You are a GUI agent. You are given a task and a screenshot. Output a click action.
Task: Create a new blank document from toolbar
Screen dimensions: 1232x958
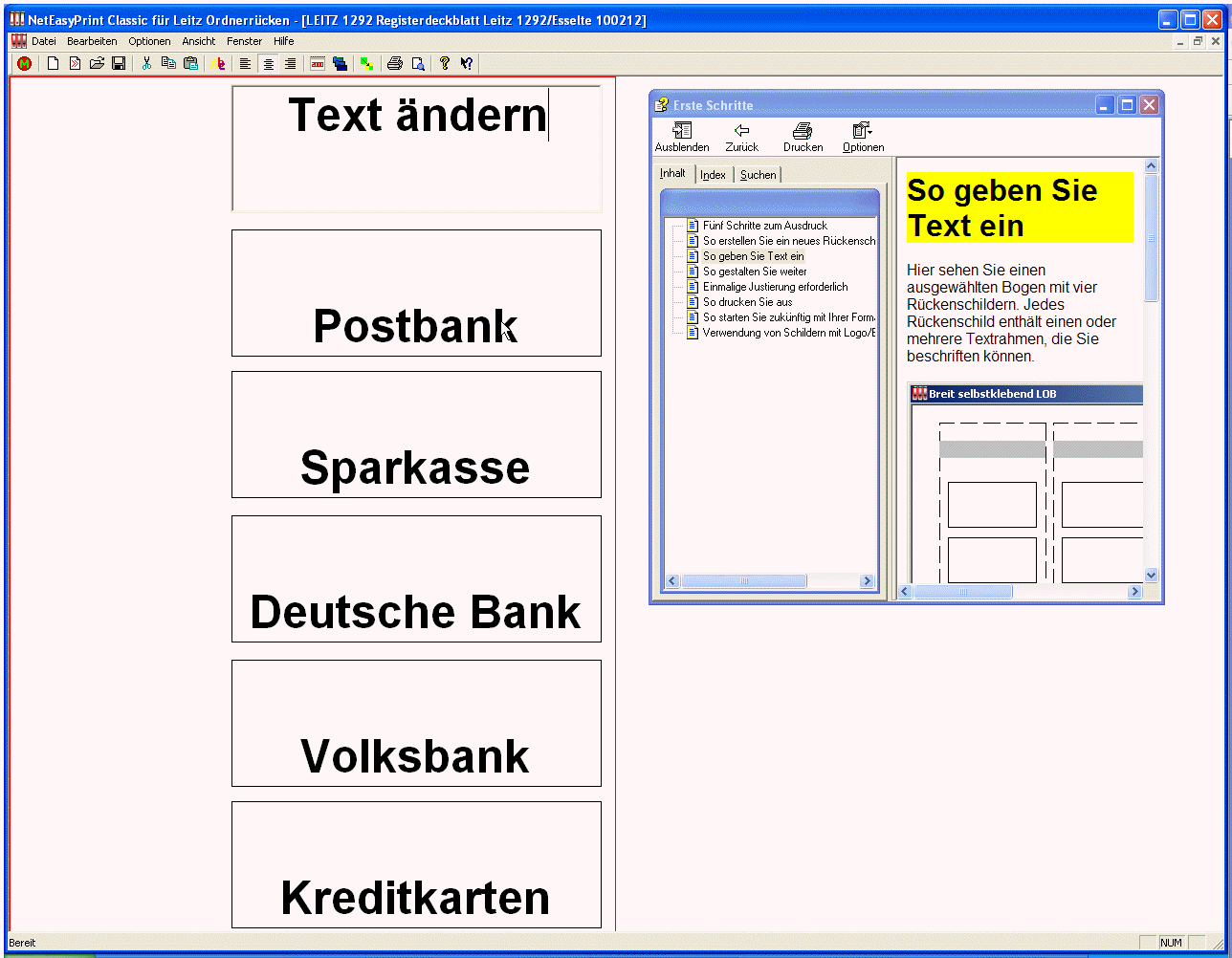tap(54, 63)
